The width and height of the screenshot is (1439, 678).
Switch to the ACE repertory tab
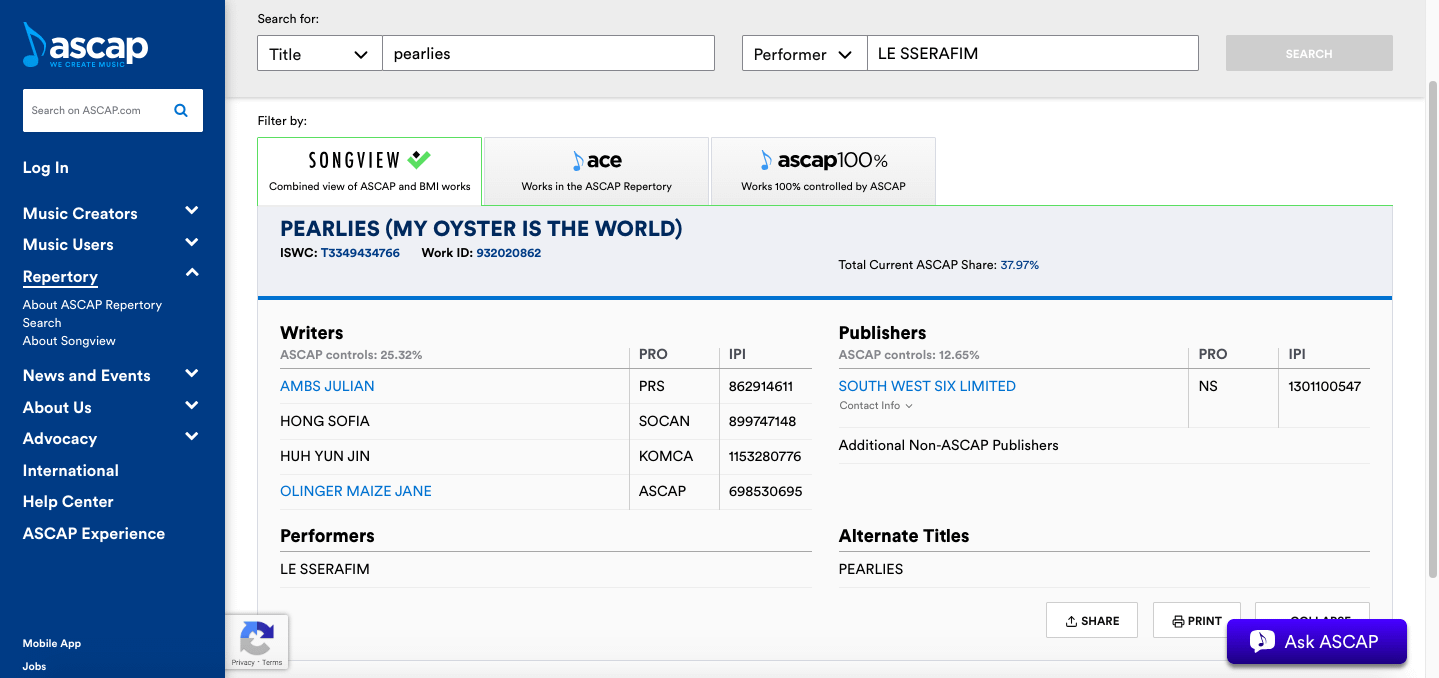coord(596,171)
